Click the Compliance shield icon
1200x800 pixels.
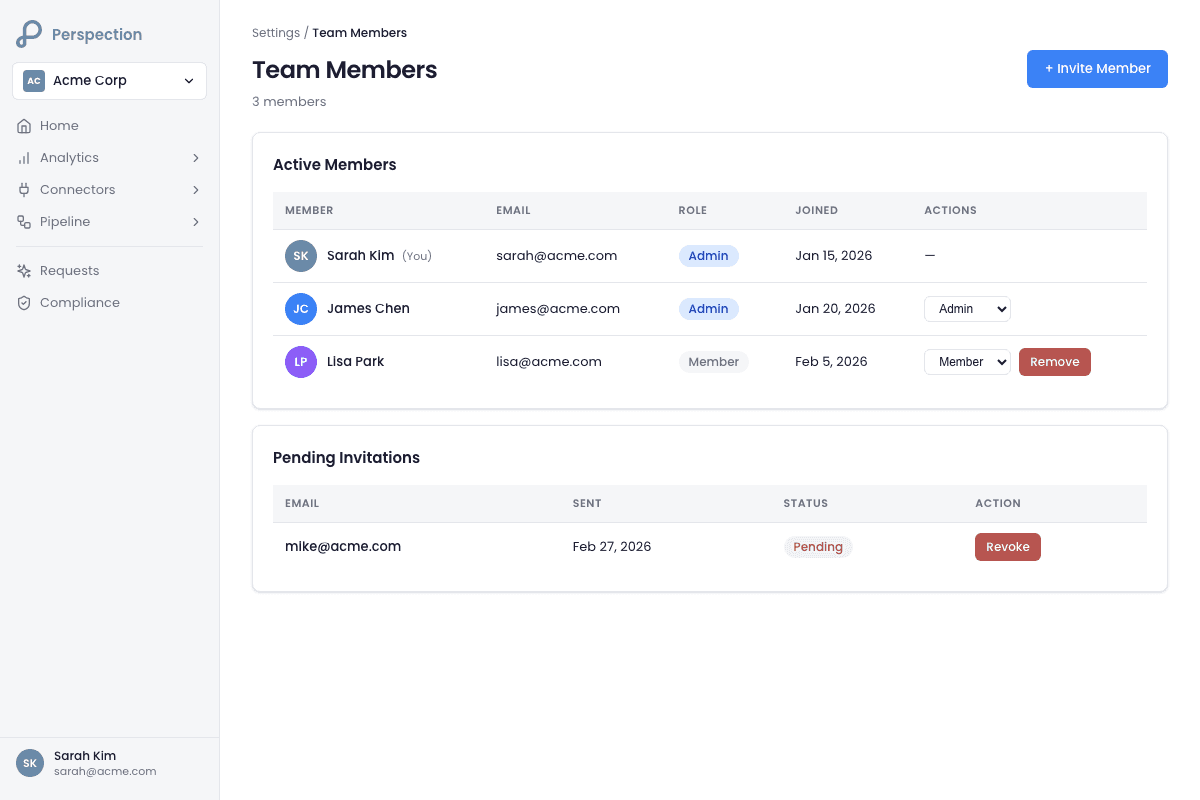(x=24, y=303)
